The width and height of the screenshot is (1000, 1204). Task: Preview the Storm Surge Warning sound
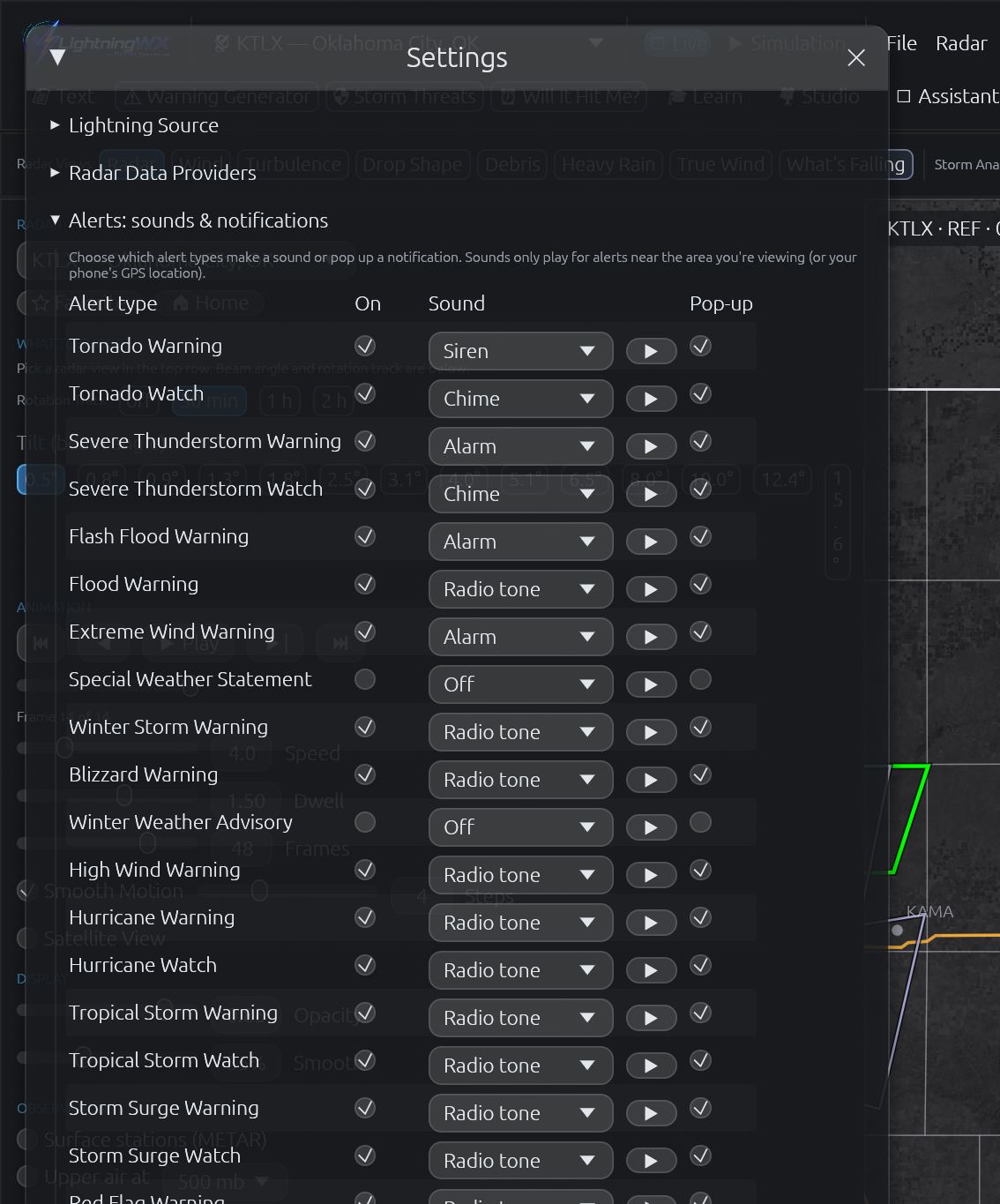(651, 1113)
